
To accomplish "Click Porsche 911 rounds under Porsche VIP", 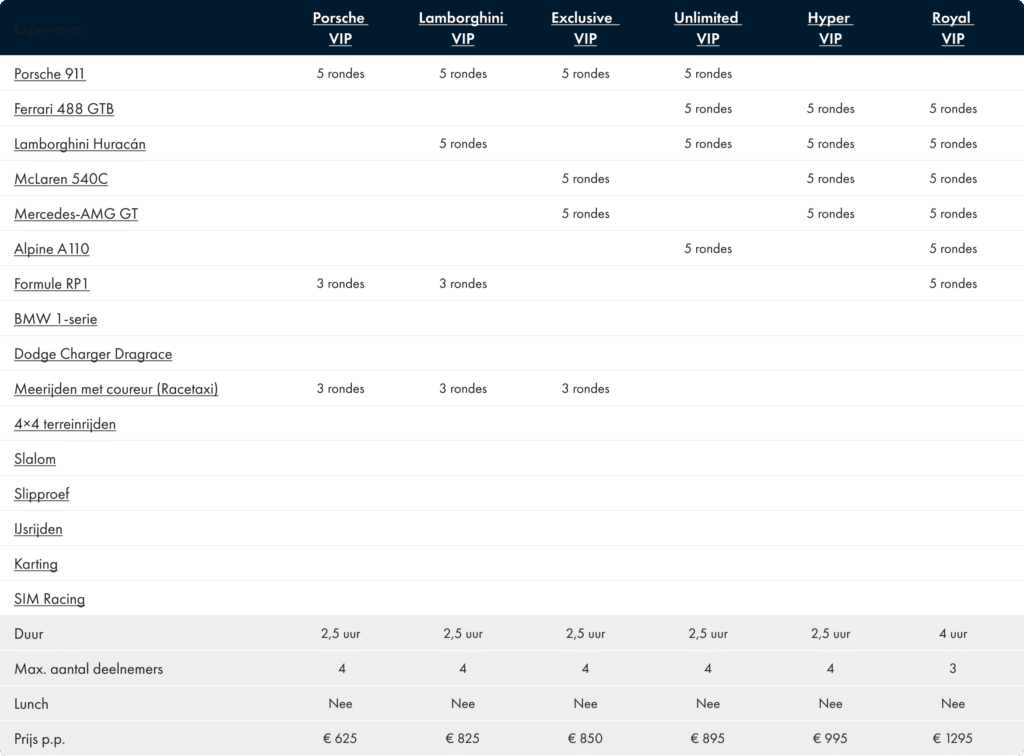I will point(340,74).
